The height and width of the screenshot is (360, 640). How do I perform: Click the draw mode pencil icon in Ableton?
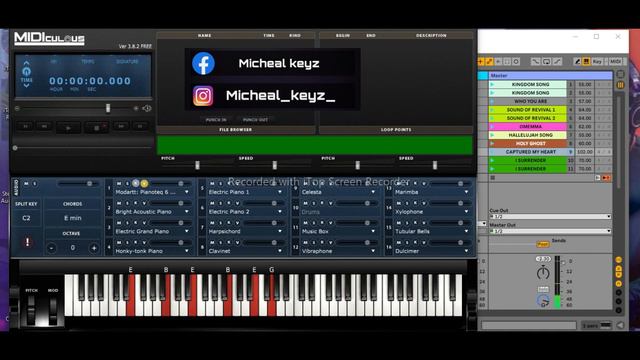click(577, 61)
